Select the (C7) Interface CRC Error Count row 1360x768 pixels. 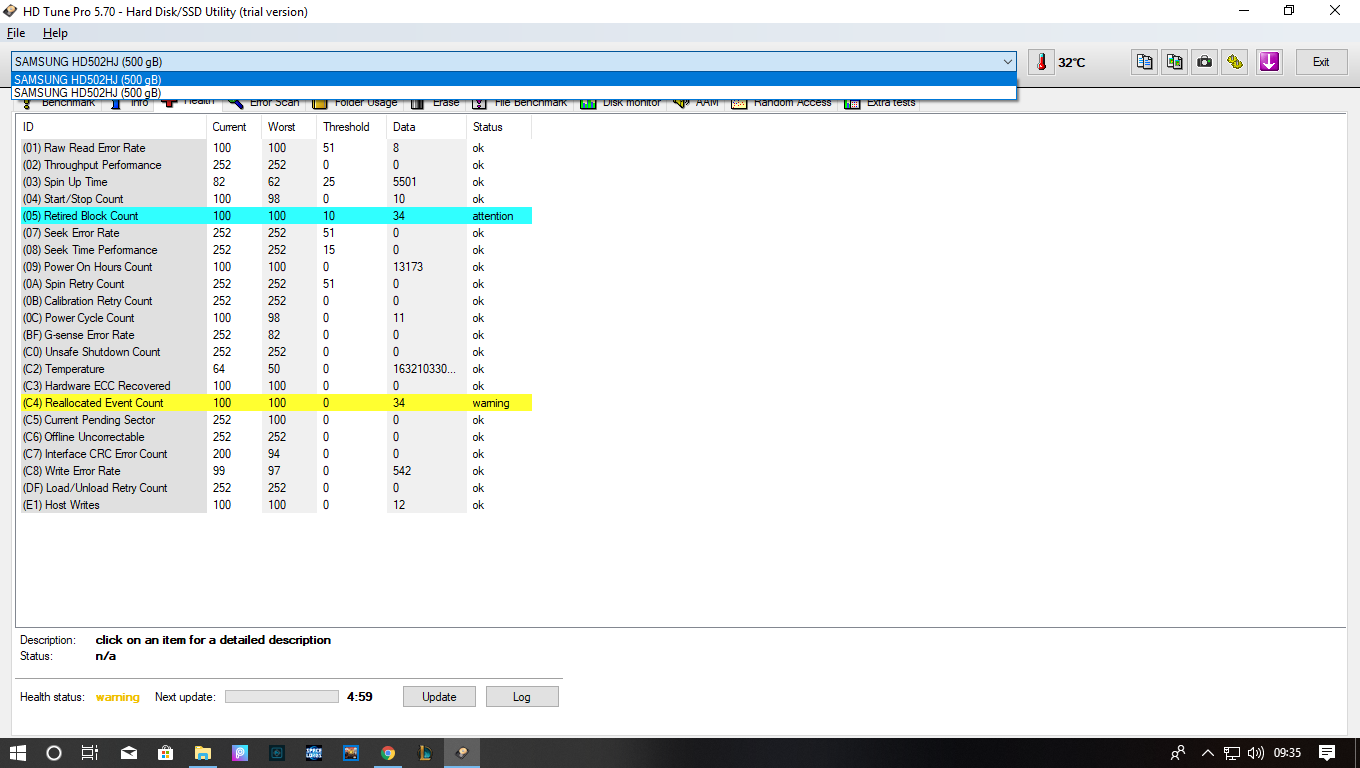pos(276,454)
